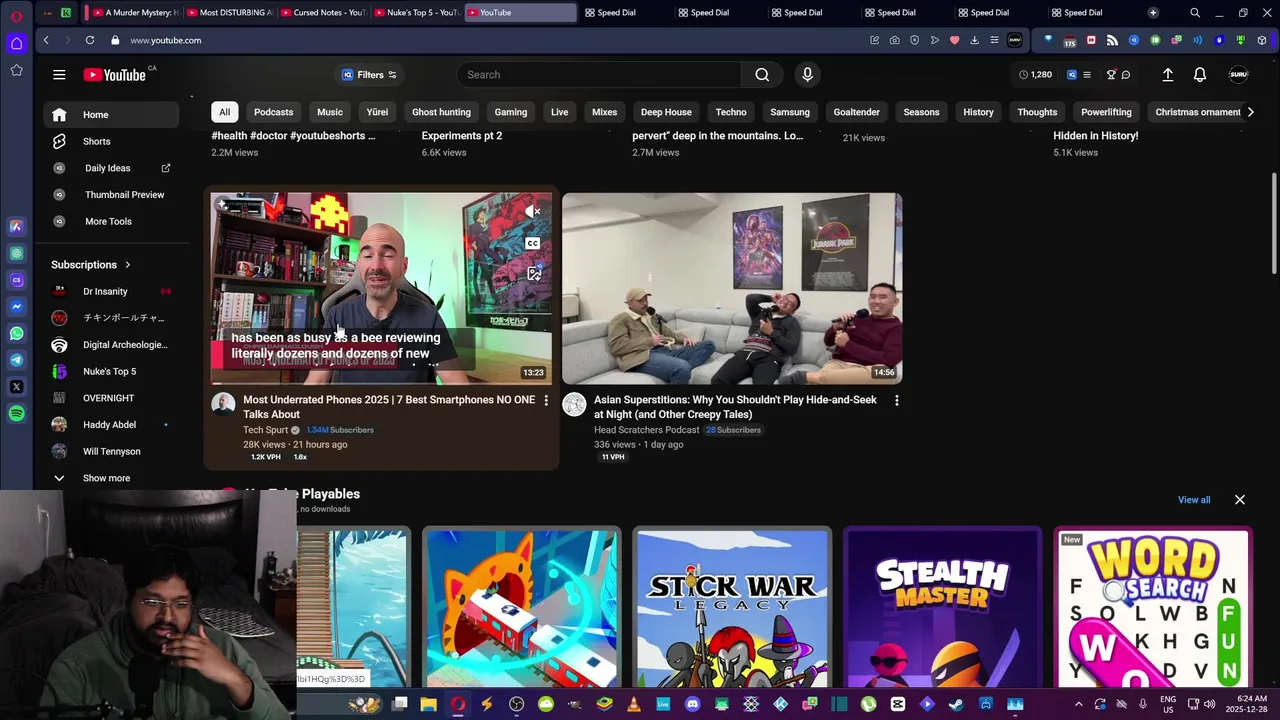
Task: Select the All filter chip
Action: 224,112
